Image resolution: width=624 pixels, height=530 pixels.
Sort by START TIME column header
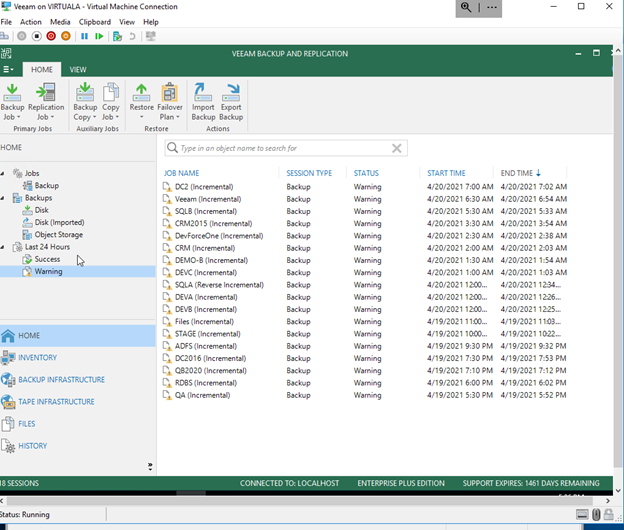(x=446, y=173)
